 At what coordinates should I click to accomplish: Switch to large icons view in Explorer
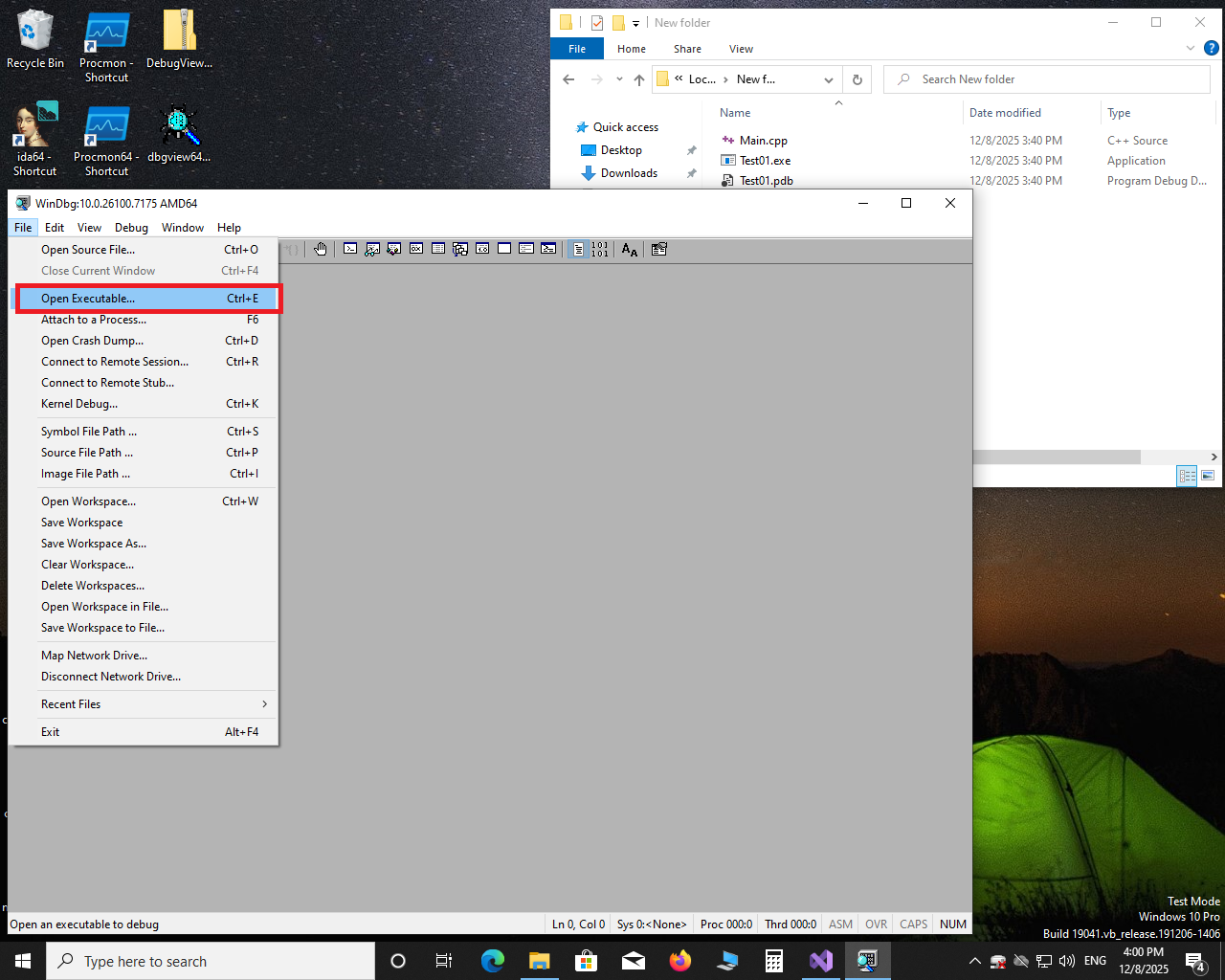1208,476
